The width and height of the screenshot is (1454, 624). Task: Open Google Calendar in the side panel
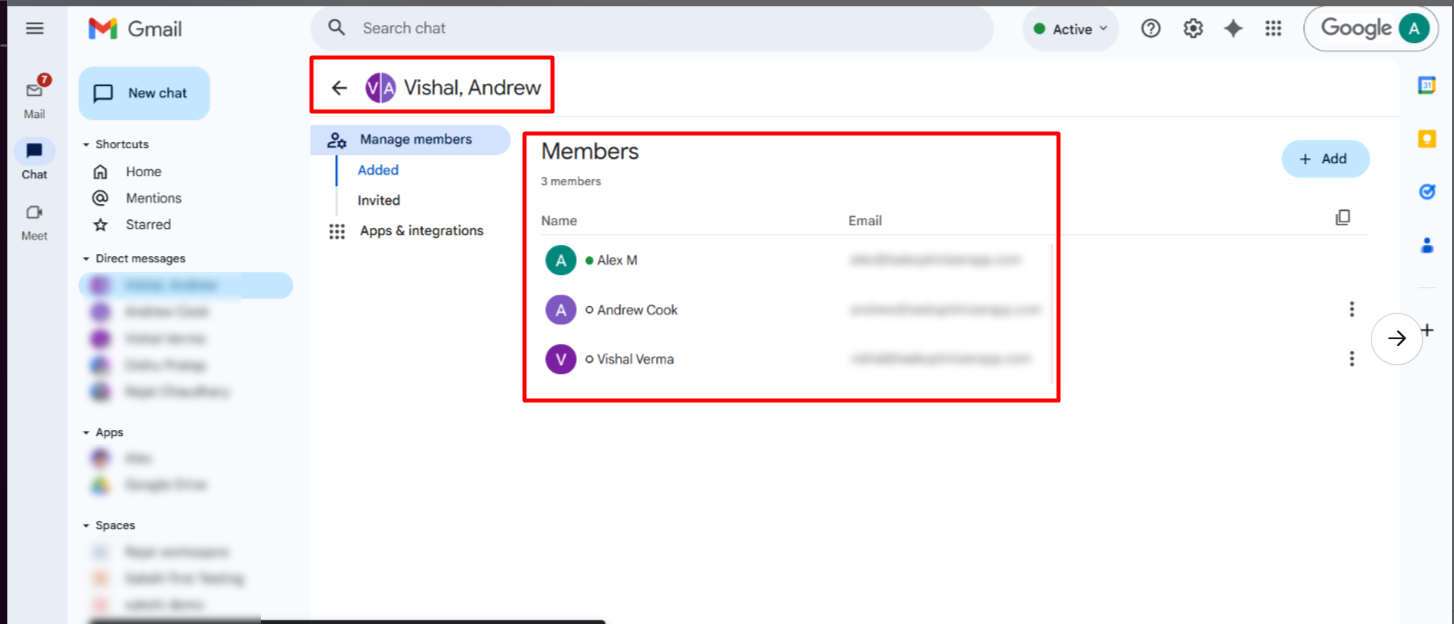click(x=1427, y=86)
